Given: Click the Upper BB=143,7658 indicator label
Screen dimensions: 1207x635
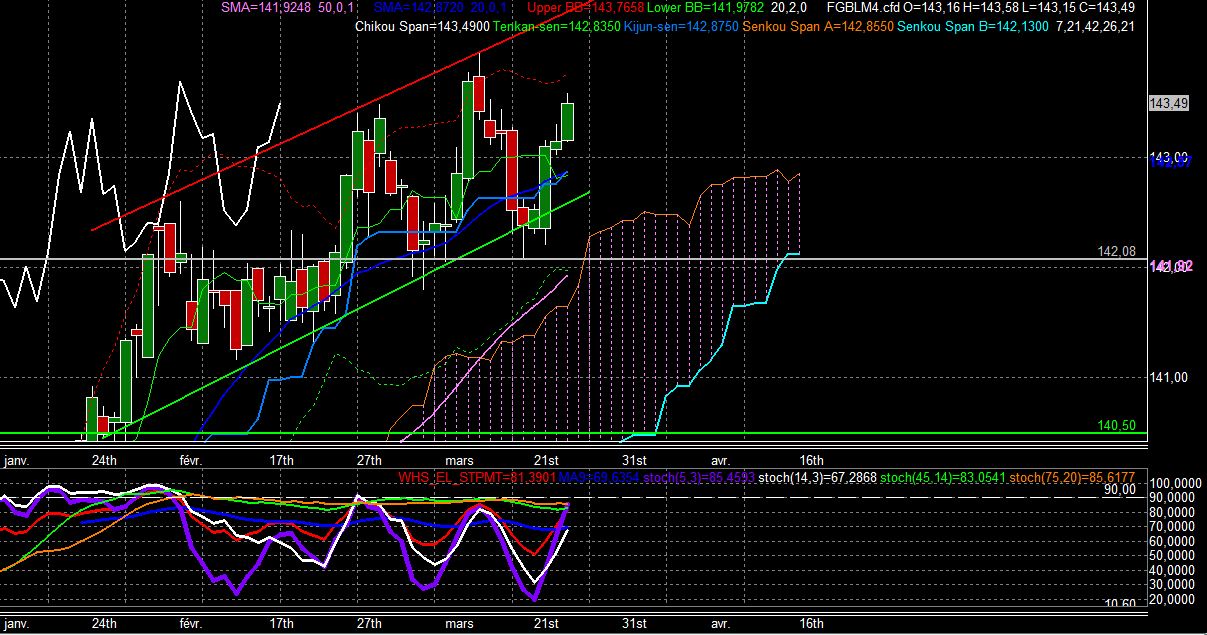Looking at the screenshot, I should (583, 9).
